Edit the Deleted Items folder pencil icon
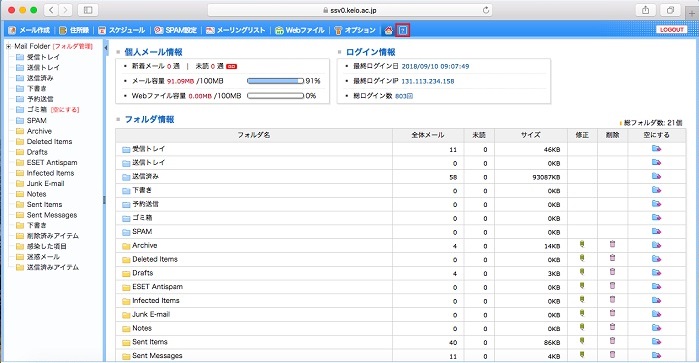The image size is (699, 363). click(582, 258)
